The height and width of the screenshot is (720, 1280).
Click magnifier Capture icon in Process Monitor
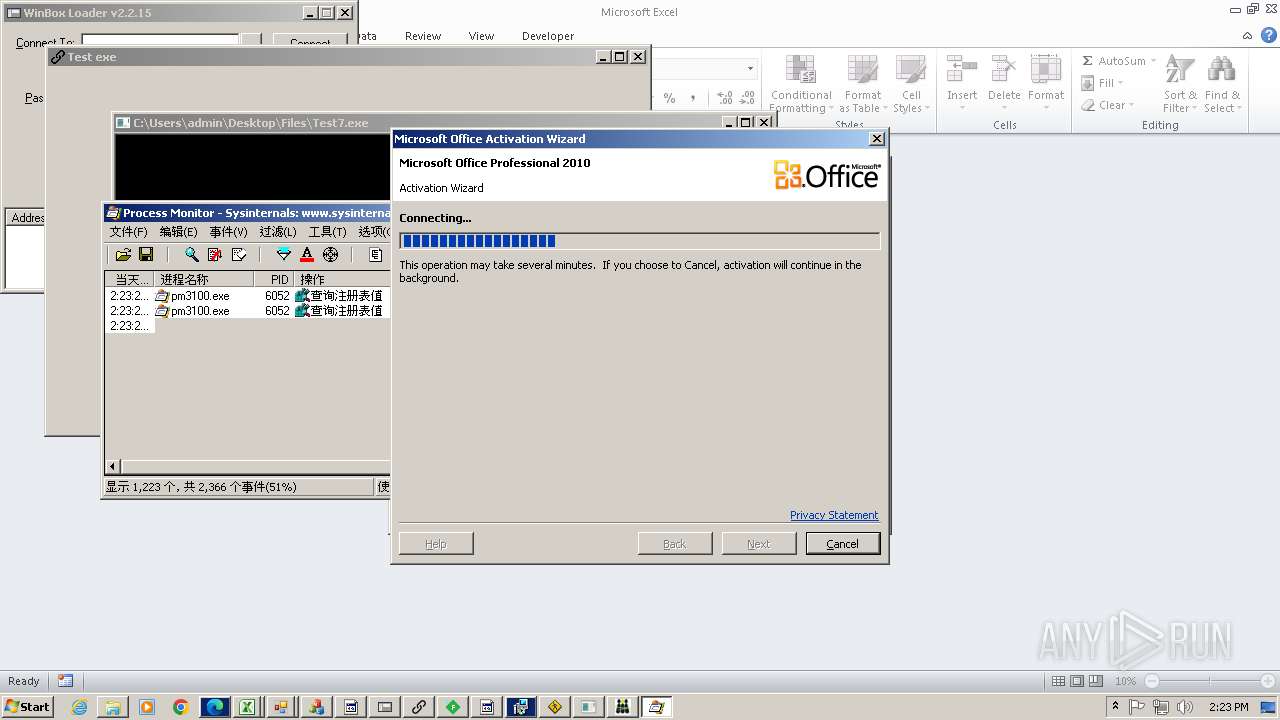[192, 255]
